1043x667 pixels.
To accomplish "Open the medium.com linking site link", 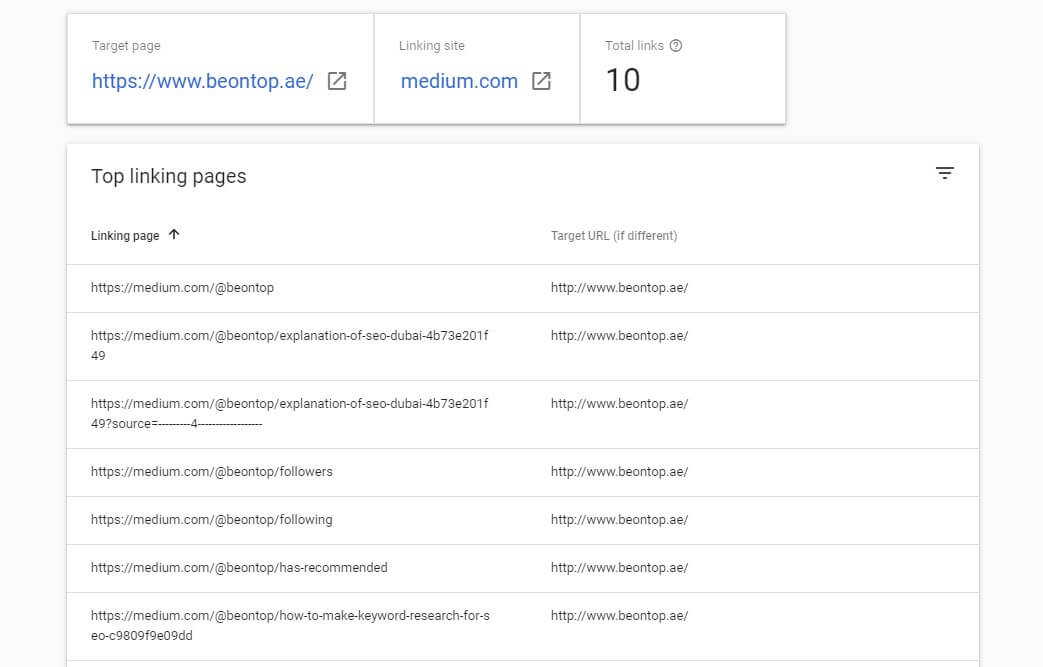I will point(459,81).
